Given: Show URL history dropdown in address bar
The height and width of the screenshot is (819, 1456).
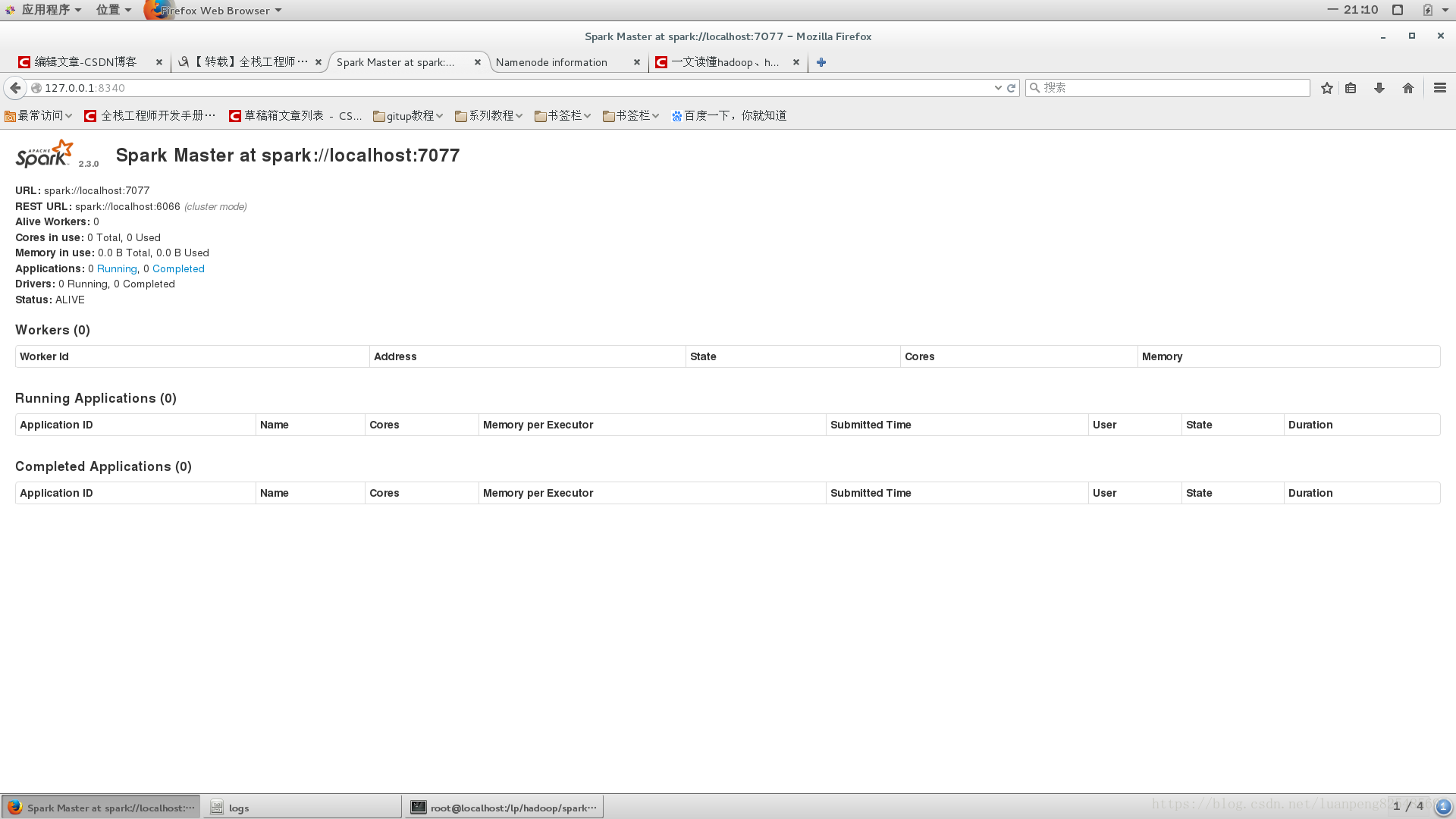Looking at the screenshot, I should 998,88.
